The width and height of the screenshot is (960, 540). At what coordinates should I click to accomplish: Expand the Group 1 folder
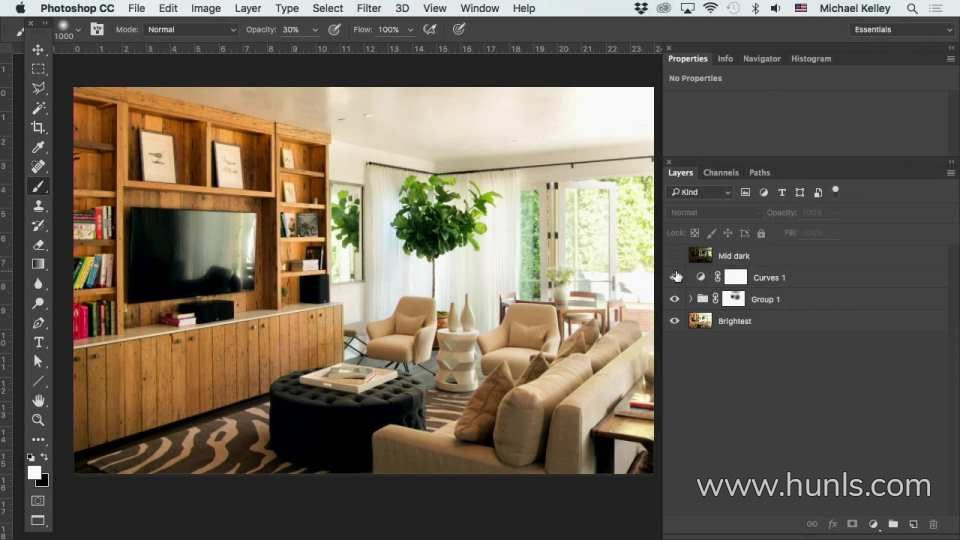[690, 299]
